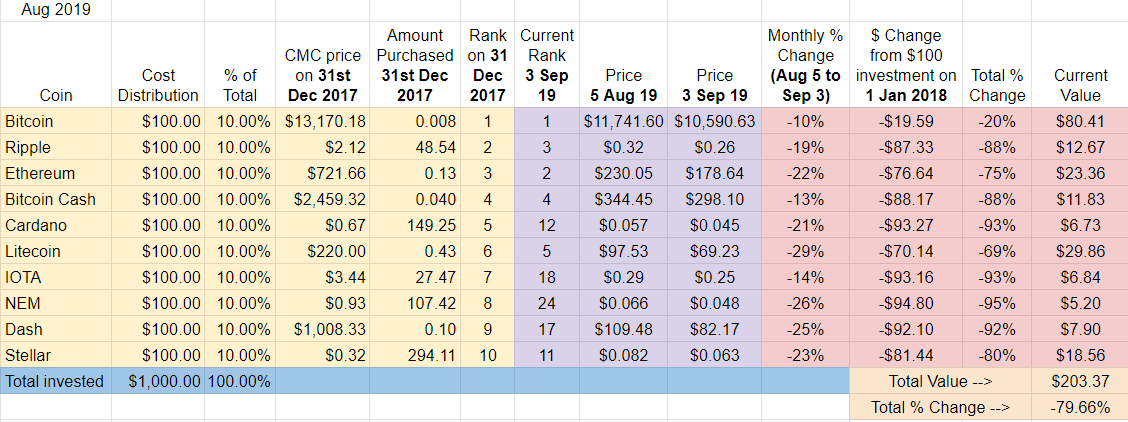Click Litecoin's CMC price '$220.00'
Screen dimensions: 1128x422
pos(322,251)
